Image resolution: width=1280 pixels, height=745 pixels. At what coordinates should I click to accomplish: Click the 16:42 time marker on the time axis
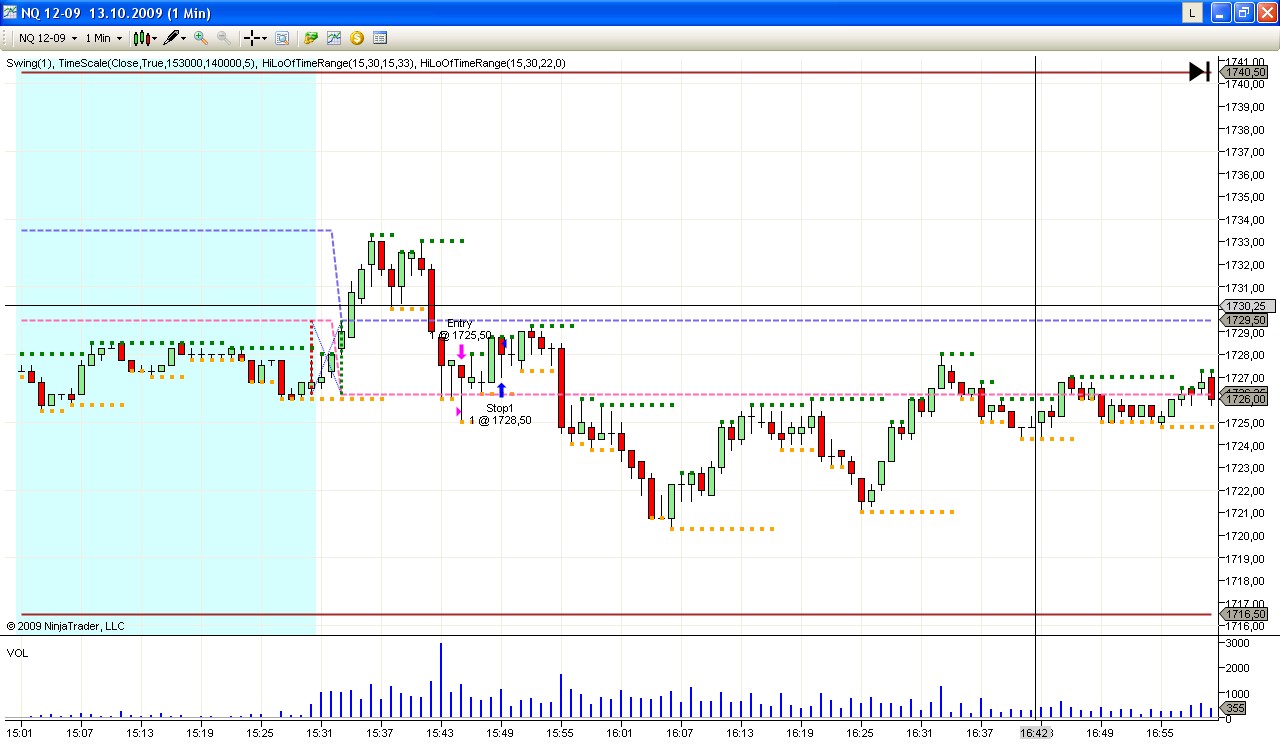(x=1036, y=733)
